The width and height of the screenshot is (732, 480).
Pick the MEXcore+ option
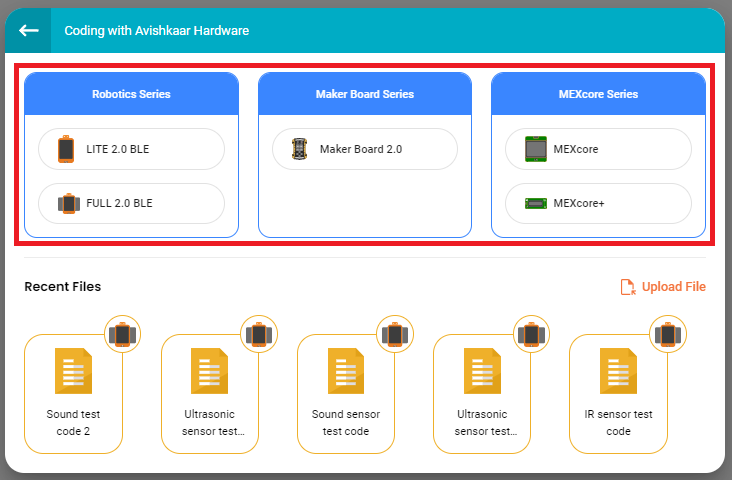598,204
